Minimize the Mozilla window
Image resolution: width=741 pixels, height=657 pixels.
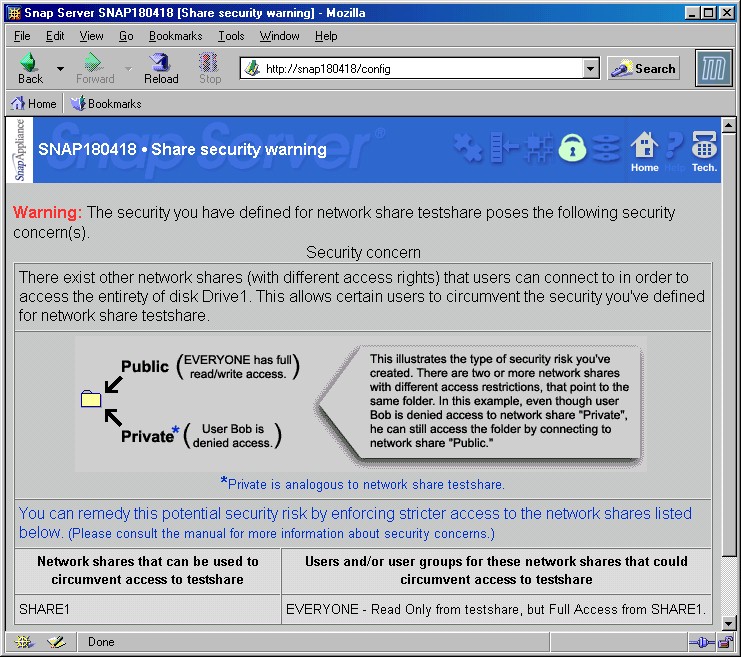coord(693,13)
